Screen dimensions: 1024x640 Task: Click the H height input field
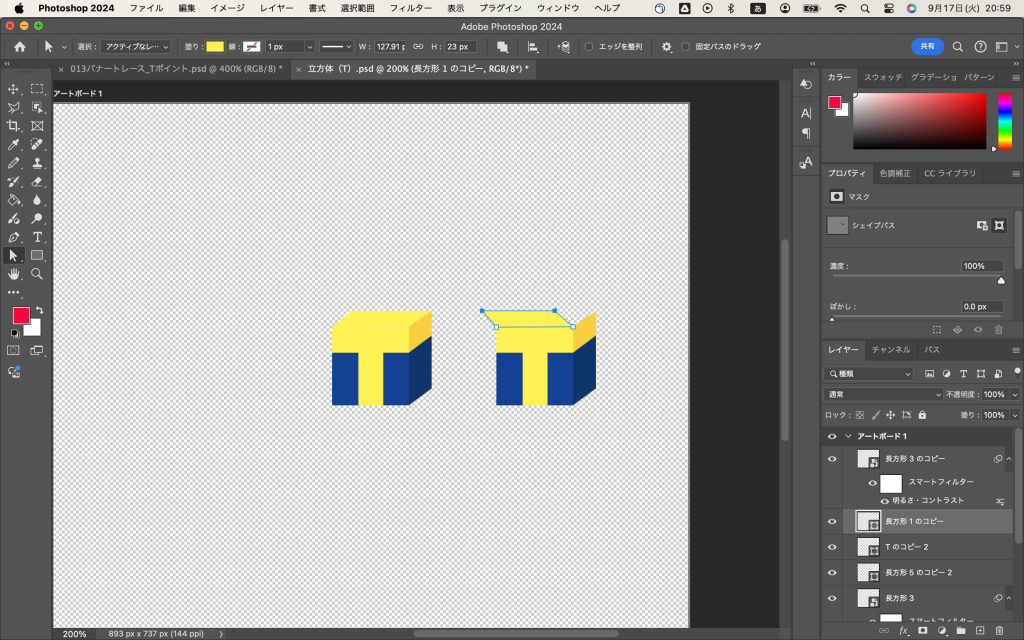459,47
